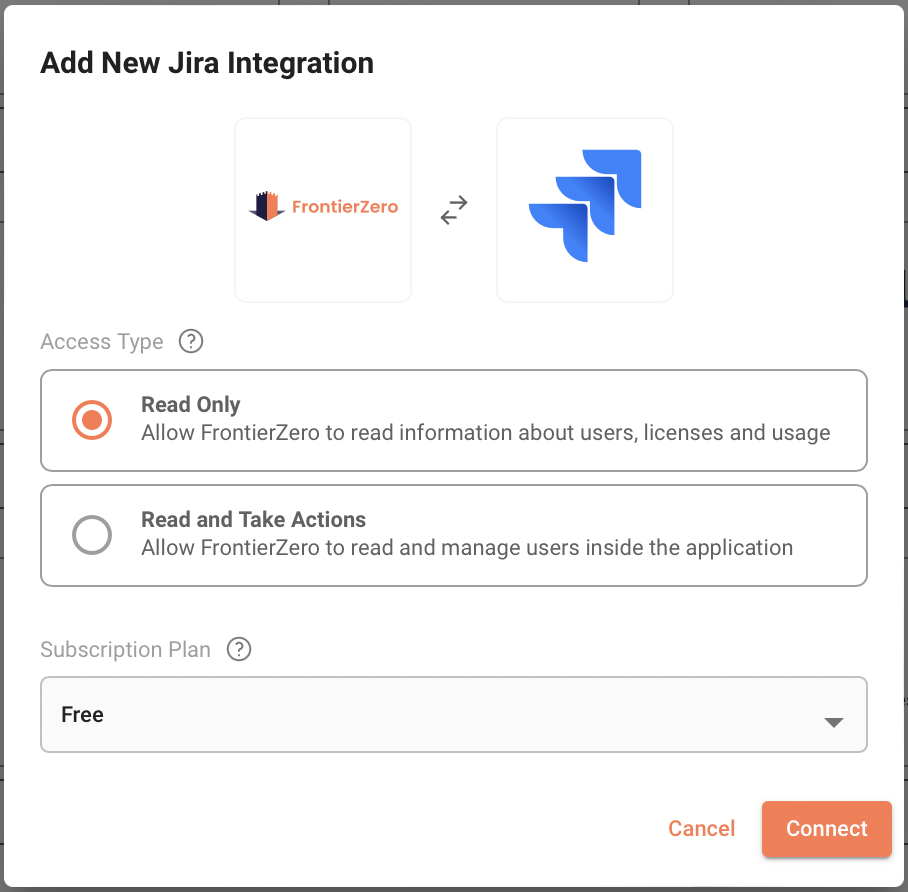
Task: Click the "Subscription Plan" field label
Action: pyautogui.click(x=126, y=650)
